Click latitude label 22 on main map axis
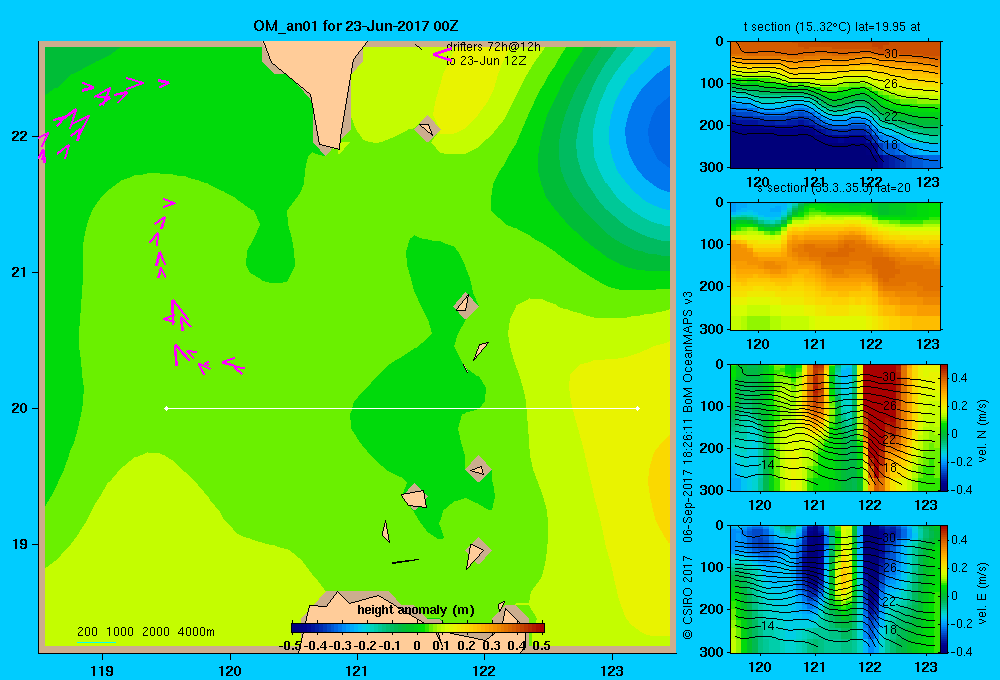The width and height of the screenshot is (1000, 680). (x=20, y=136)
